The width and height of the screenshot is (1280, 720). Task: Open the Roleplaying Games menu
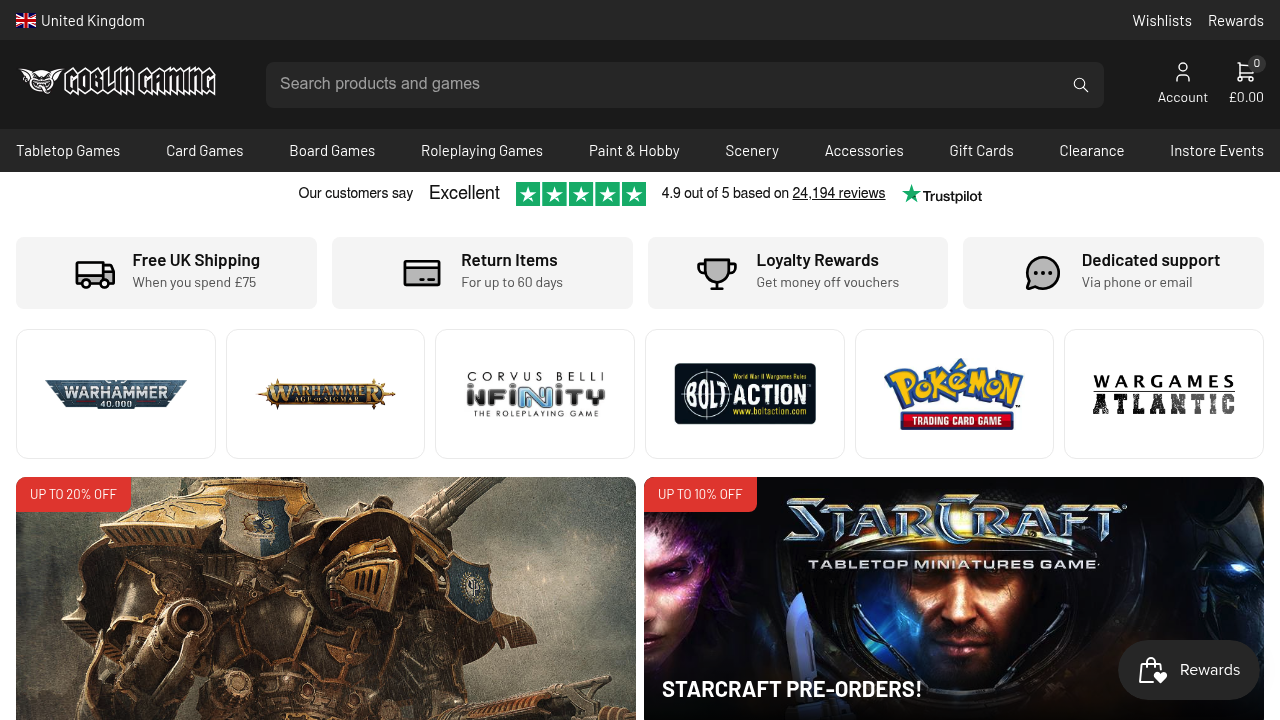pyautogui.click(x=482, y=151)
